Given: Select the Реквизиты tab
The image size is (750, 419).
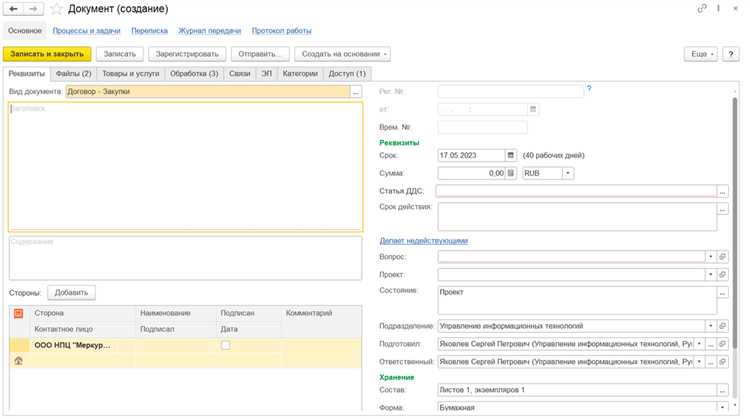Looking at the screenshot, I should 27,74.
